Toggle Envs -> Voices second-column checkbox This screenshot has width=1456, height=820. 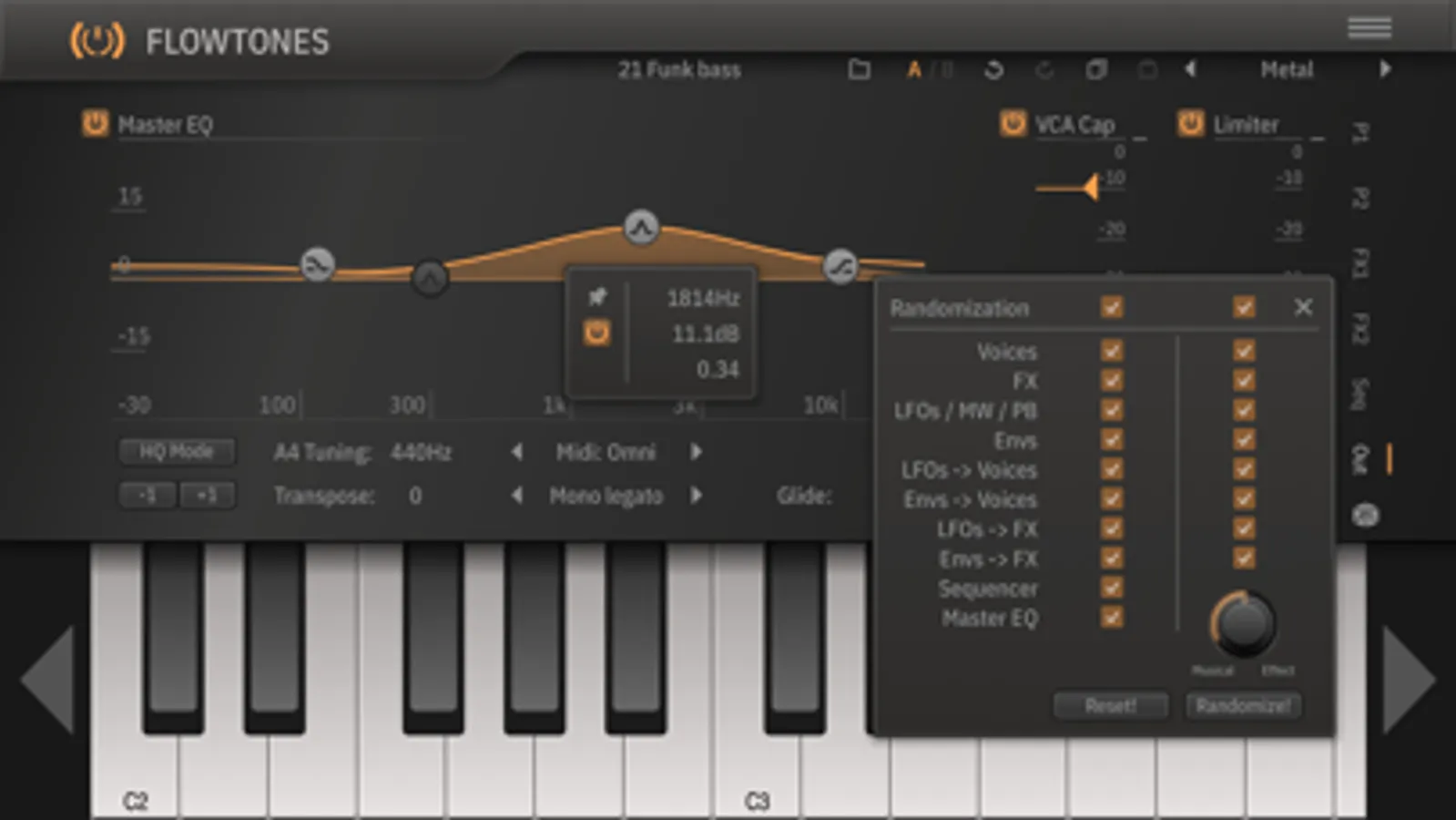pyautogui.click(x=1244, y=498)
